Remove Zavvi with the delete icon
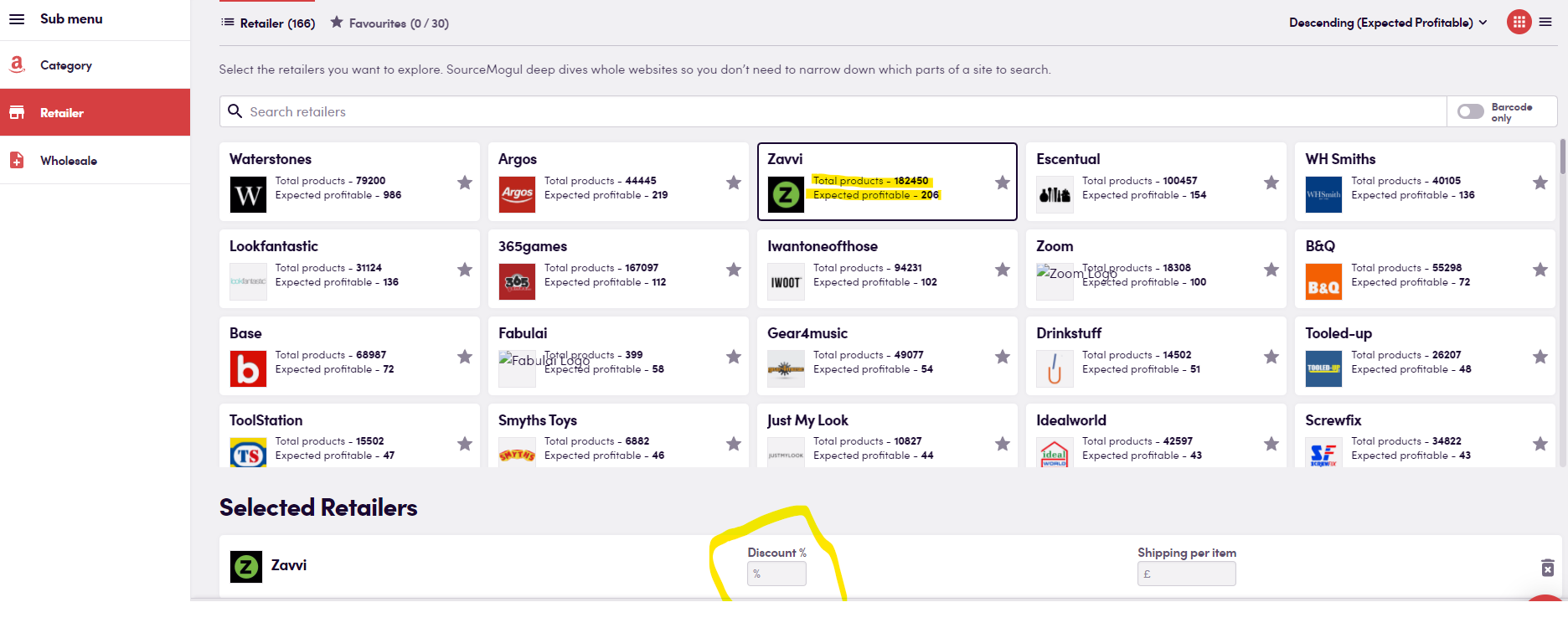This screenshot has height=628, width=1568. (1548, 568)
